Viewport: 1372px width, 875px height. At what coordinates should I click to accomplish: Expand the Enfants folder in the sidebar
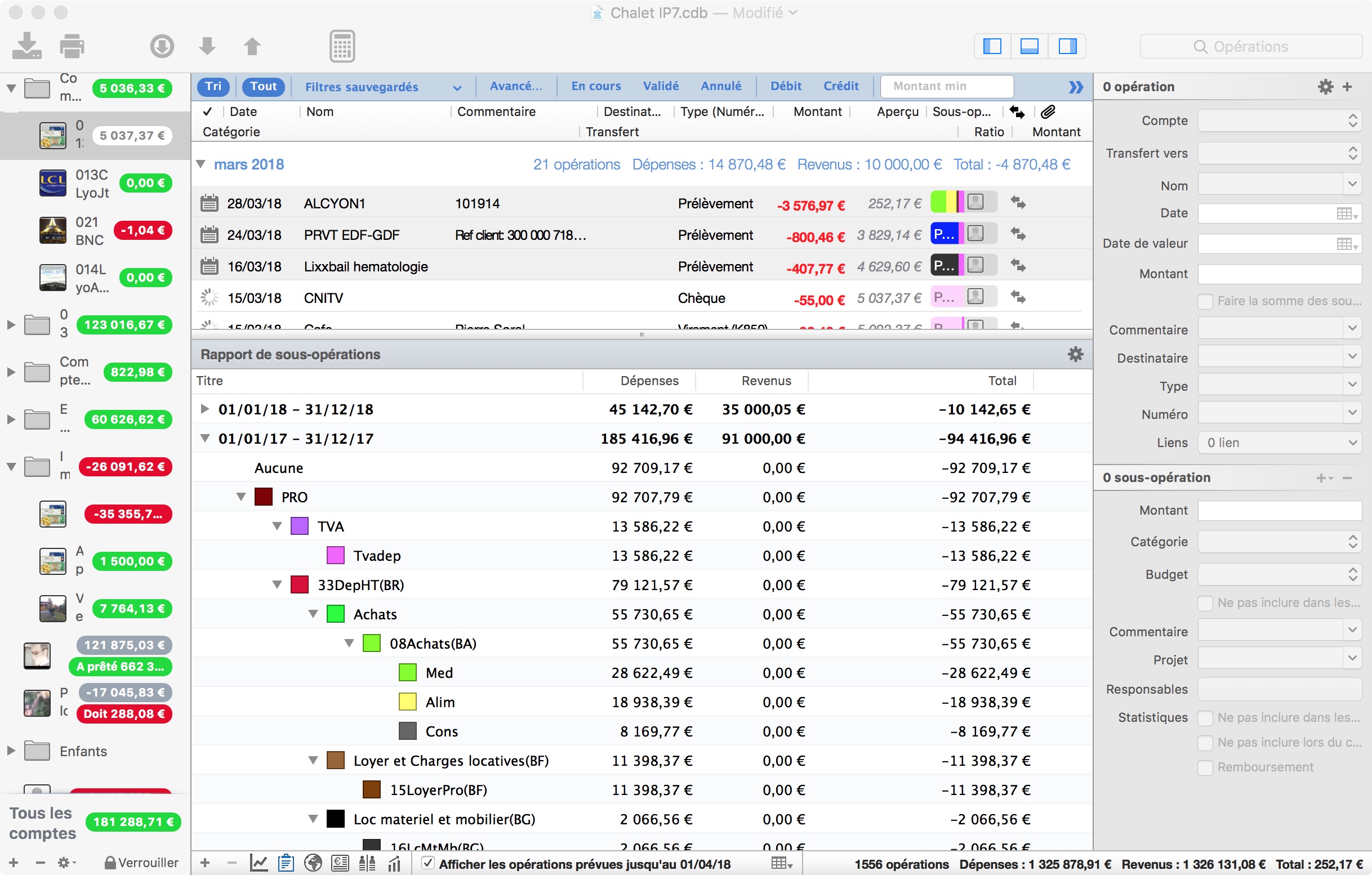(x=11, y=751)
